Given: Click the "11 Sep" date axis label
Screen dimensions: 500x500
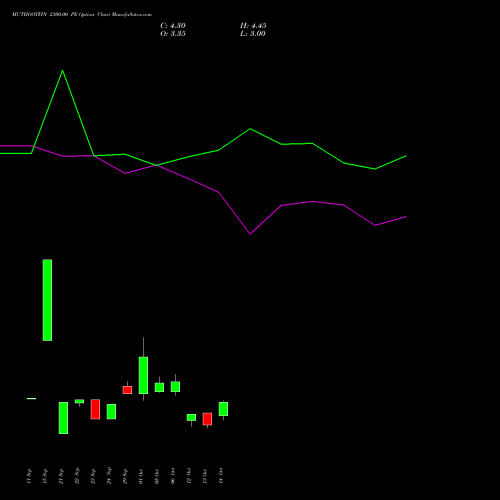Looking at the screenshot, I should click(x=29, y=476).
